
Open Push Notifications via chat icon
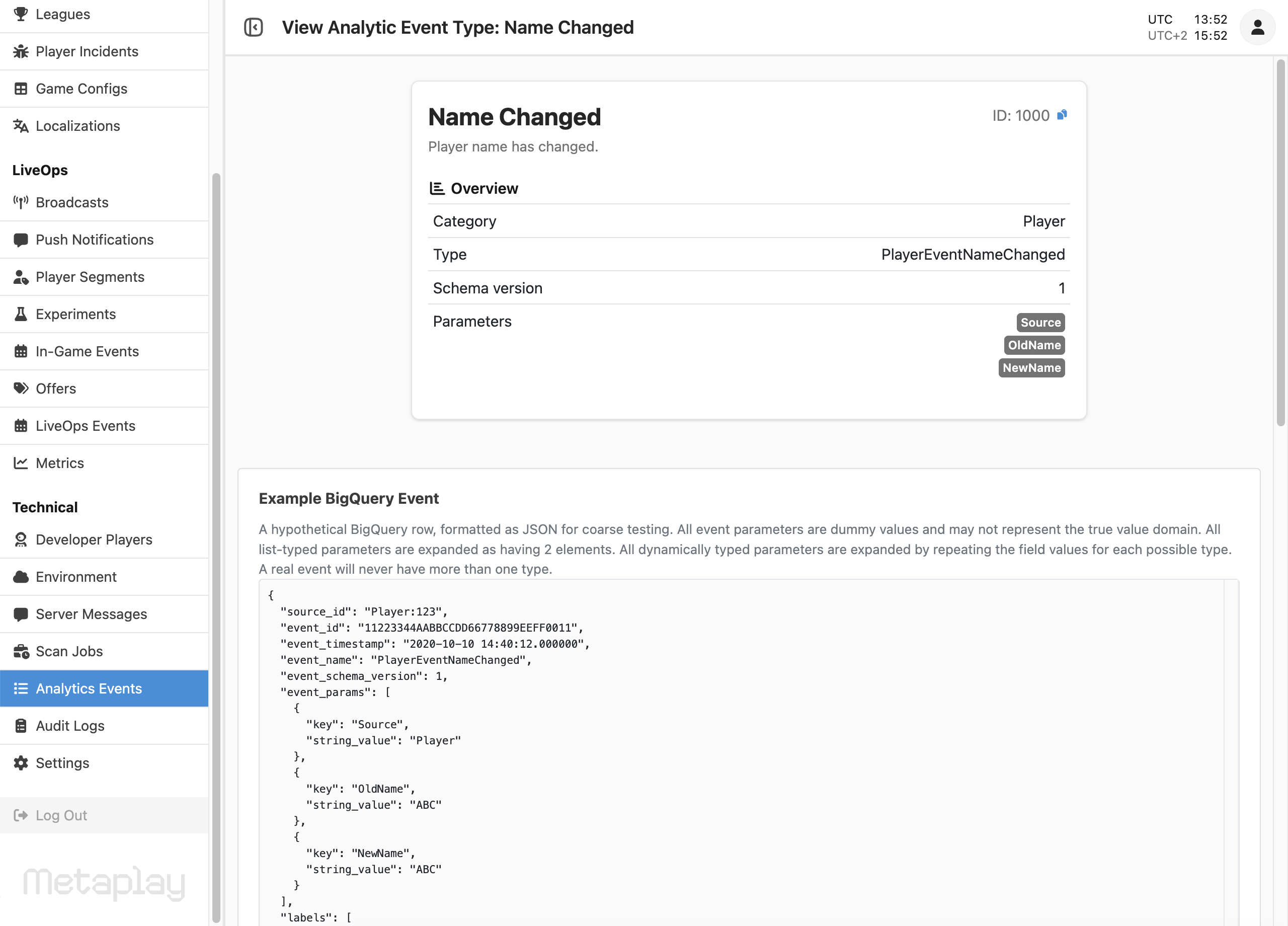[21, 240]
